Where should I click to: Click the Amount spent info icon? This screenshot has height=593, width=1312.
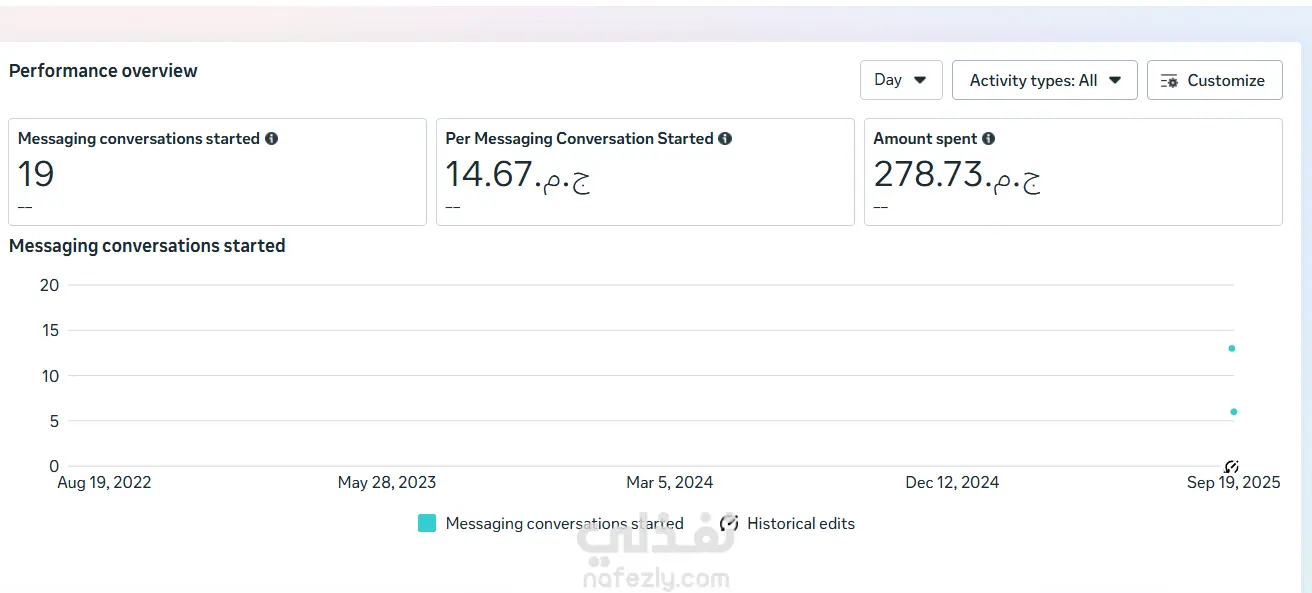(988, 139)
